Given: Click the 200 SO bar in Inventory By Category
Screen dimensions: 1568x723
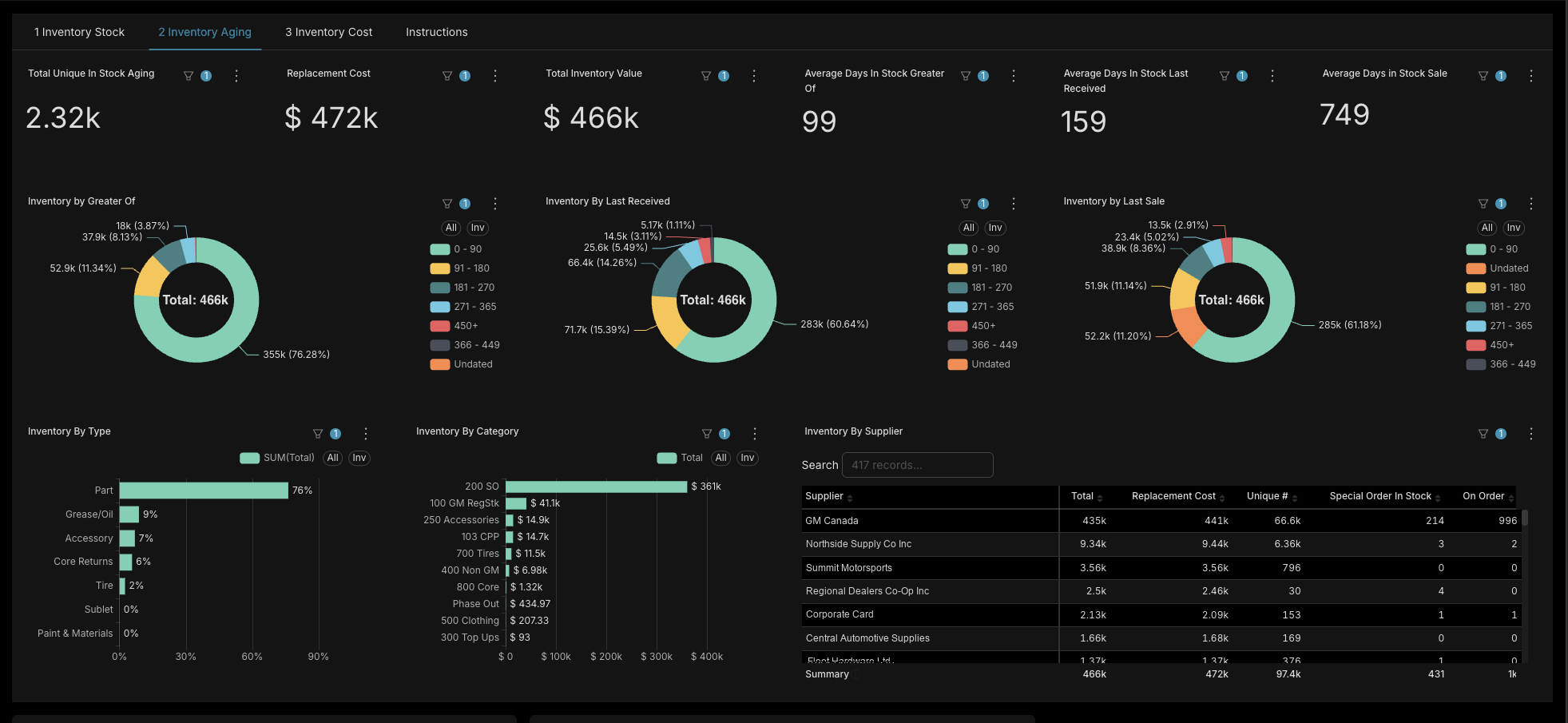Looking at the screenshot, I should point(596,487).
